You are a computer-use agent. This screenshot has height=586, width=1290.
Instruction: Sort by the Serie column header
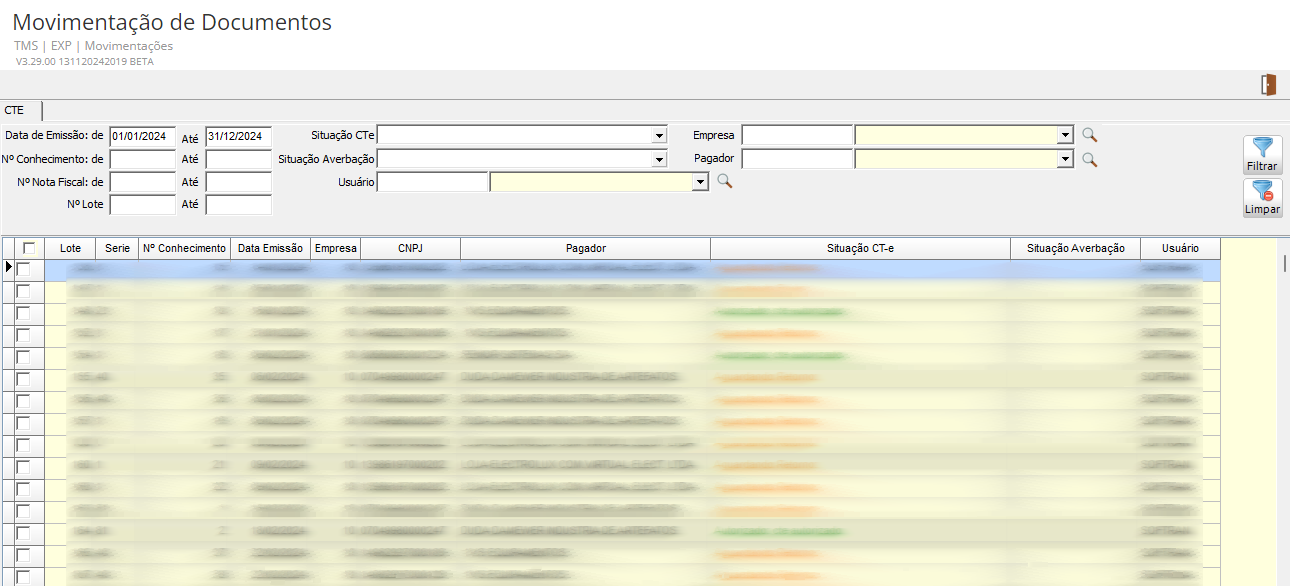(117, 248)
